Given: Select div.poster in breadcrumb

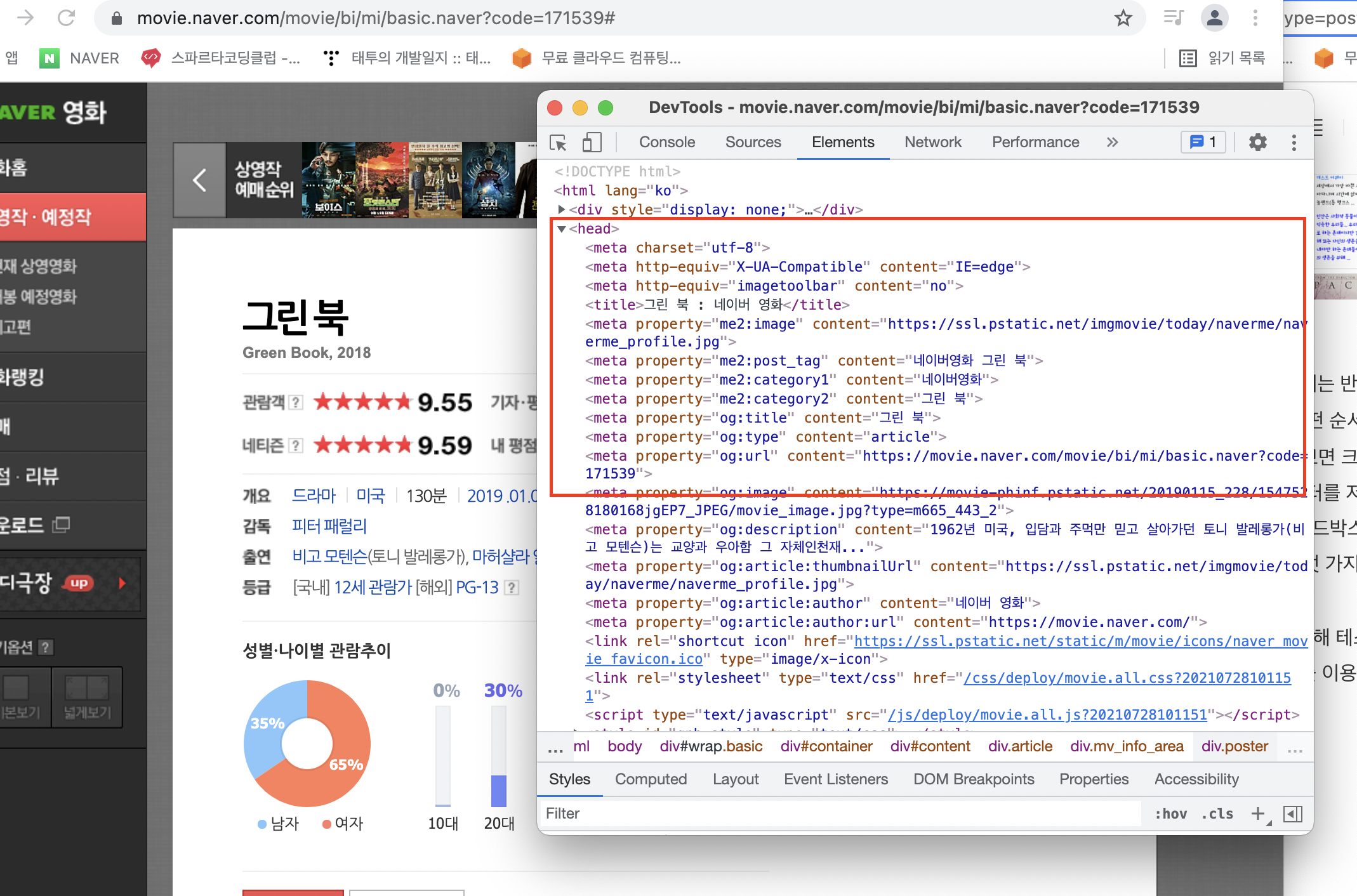Looking at the screenshot, I should (x=1235, y=746).
